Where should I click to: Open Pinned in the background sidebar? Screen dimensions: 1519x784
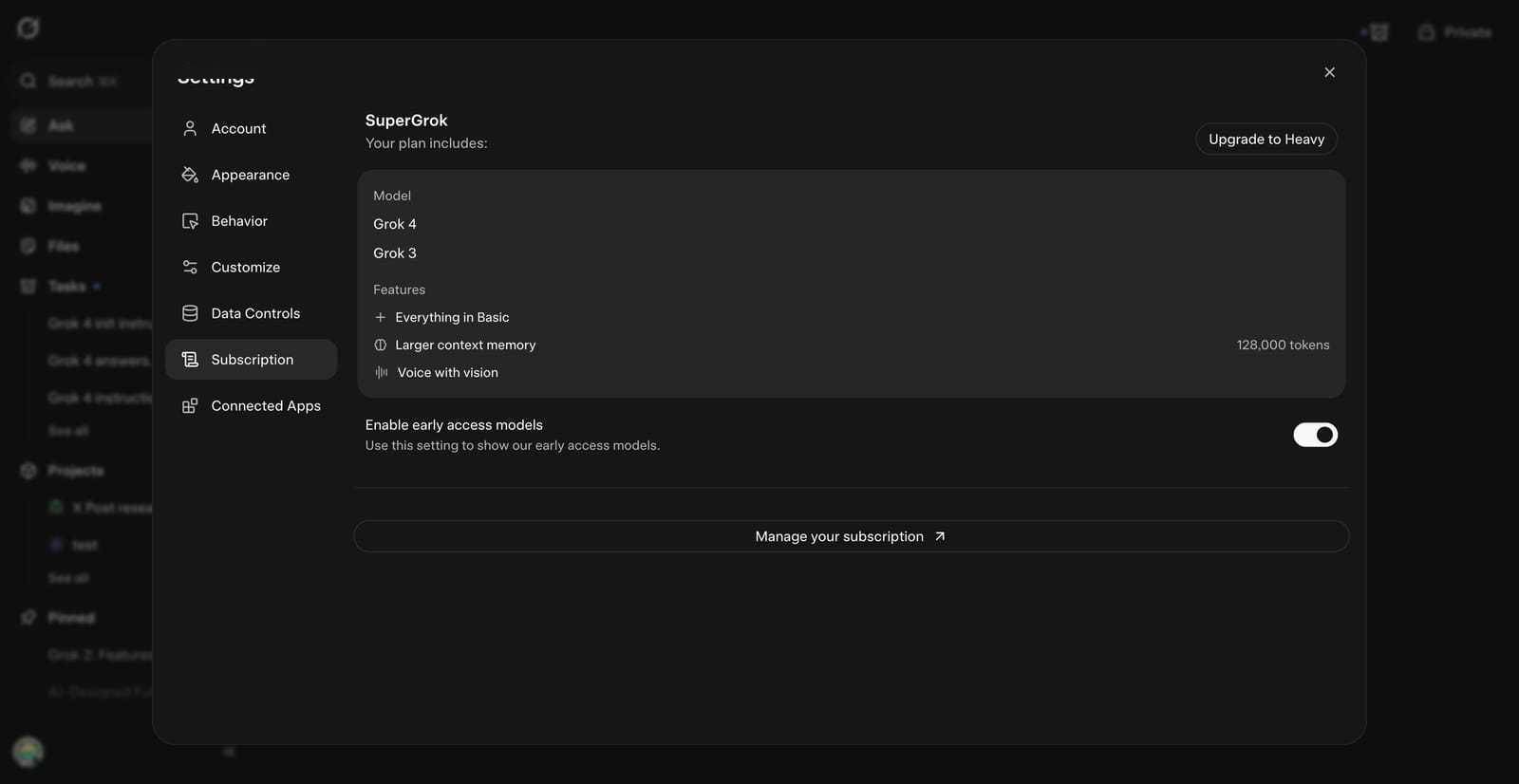coord(71,618)
